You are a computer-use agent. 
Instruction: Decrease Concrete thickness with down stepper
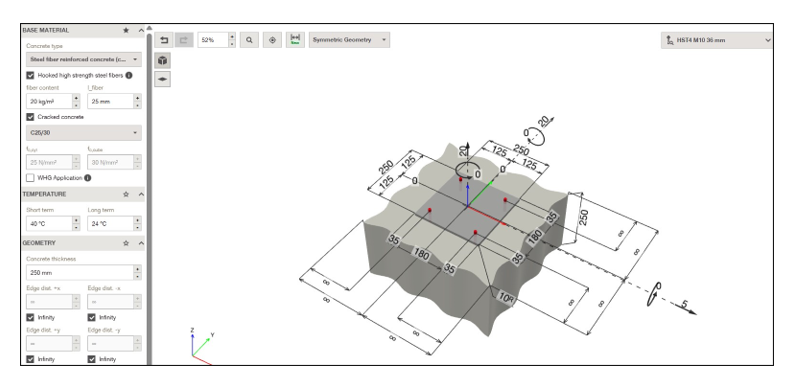coord(138,276)
